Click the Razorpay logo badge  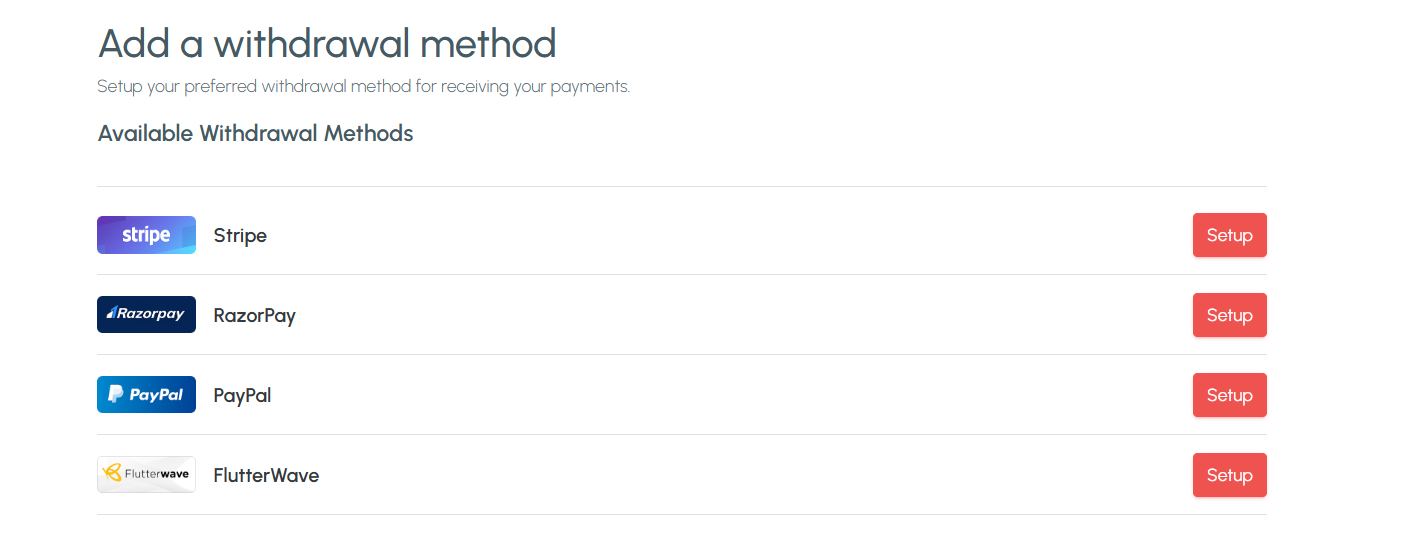(146, 315)
